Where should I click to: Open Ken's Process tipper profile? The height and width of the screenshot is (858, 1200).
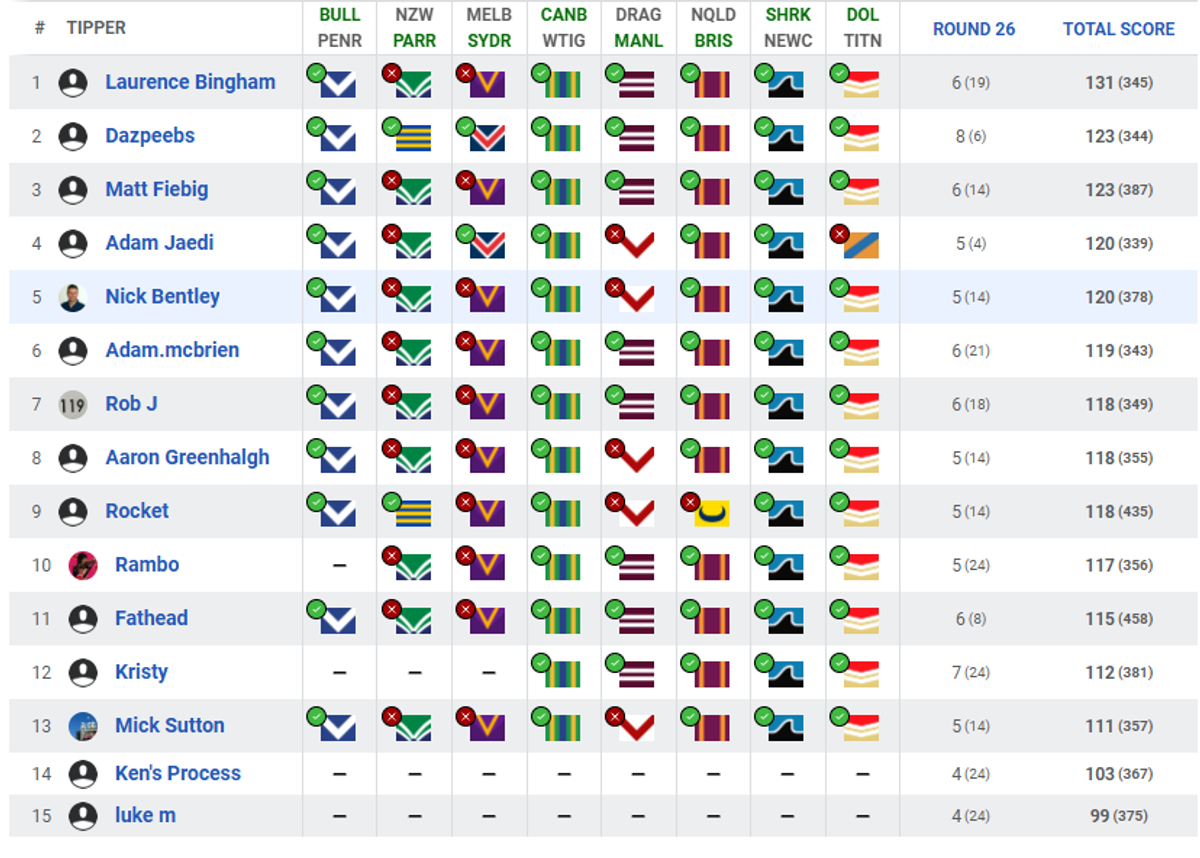pyautogui.click(x=178, y=773)
